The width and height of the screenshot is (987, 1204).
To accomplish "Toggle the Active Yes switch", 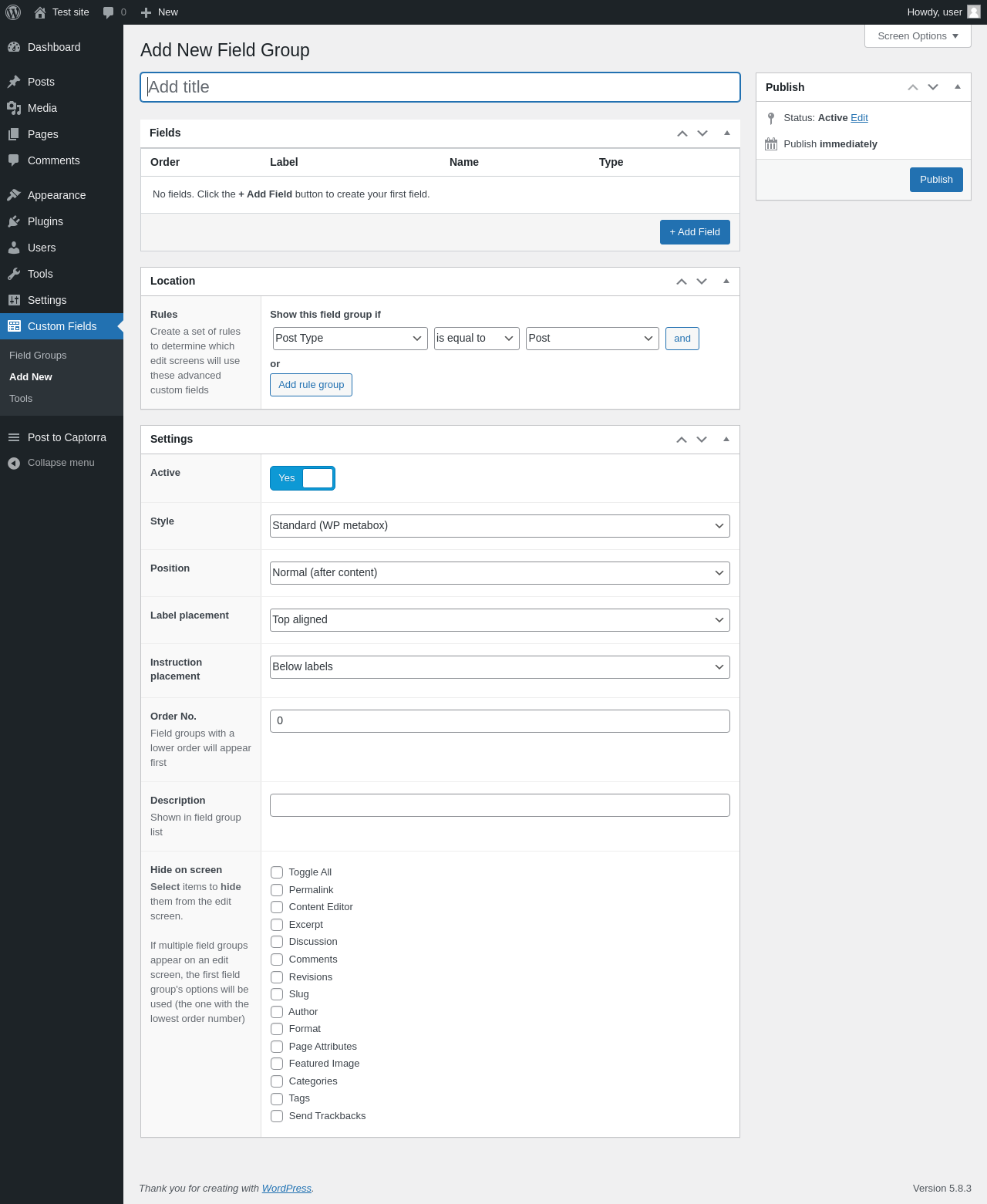I will coord(302,478).
